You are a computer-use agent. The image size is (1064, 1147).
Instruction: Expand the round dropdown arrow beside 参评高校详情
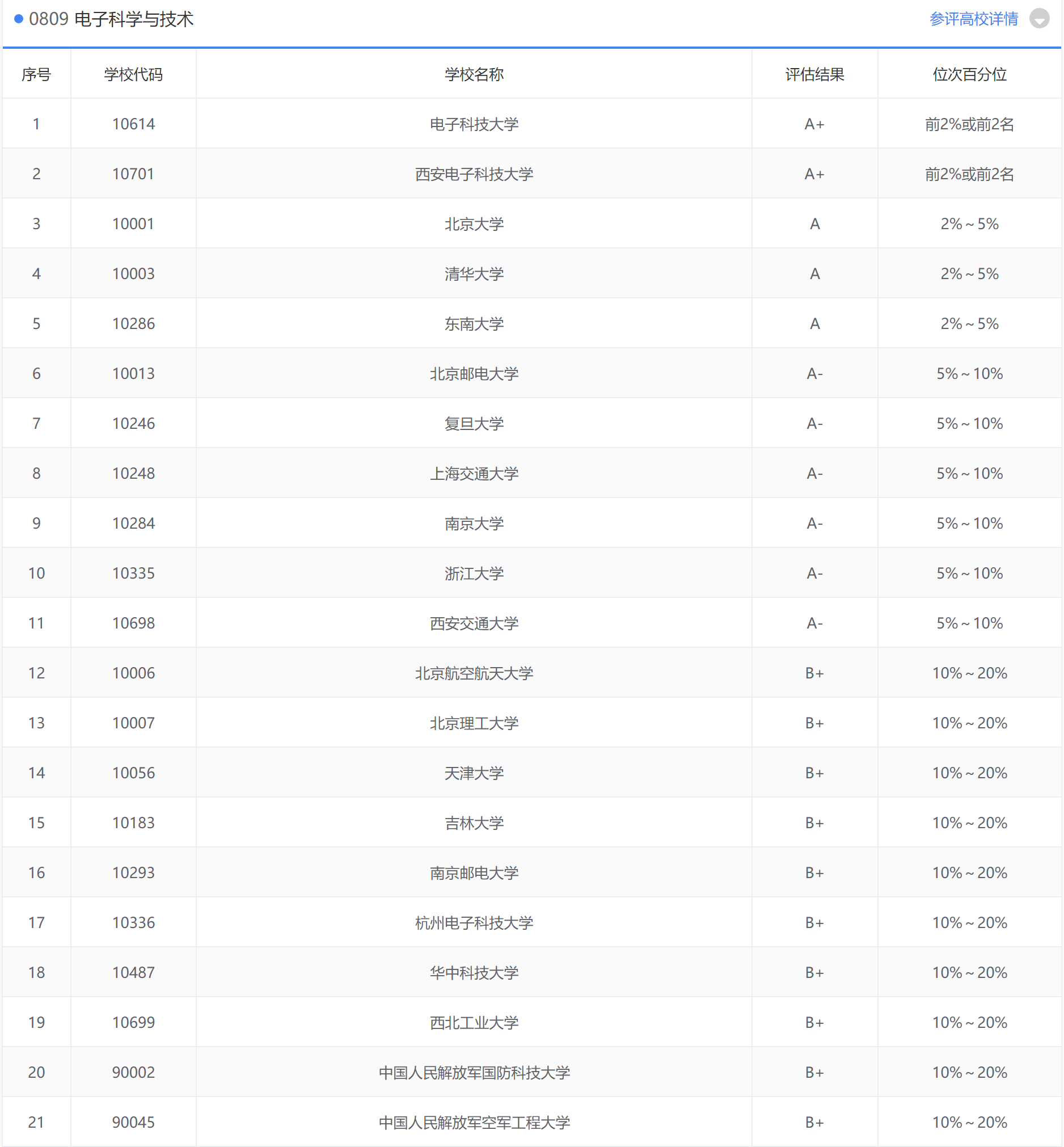click(x=1039, y=18)
